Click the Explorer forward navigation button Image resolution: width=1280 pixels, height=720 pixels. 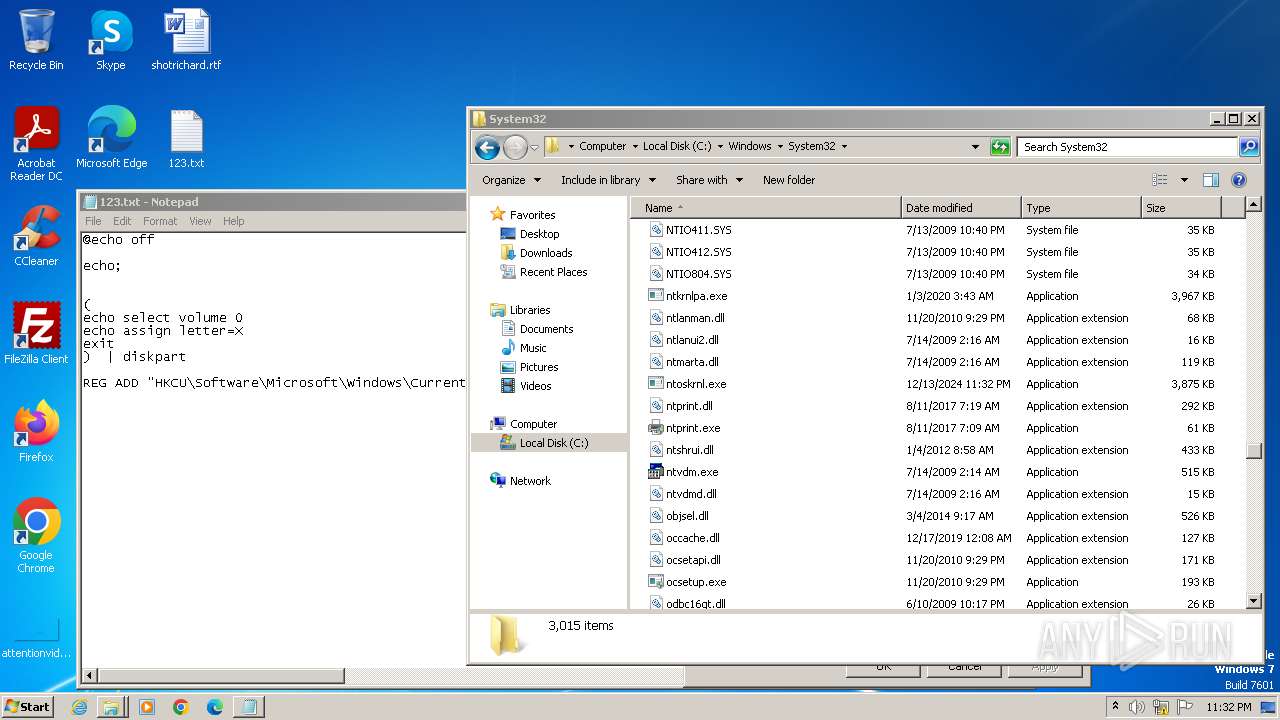tap(515, 147)
